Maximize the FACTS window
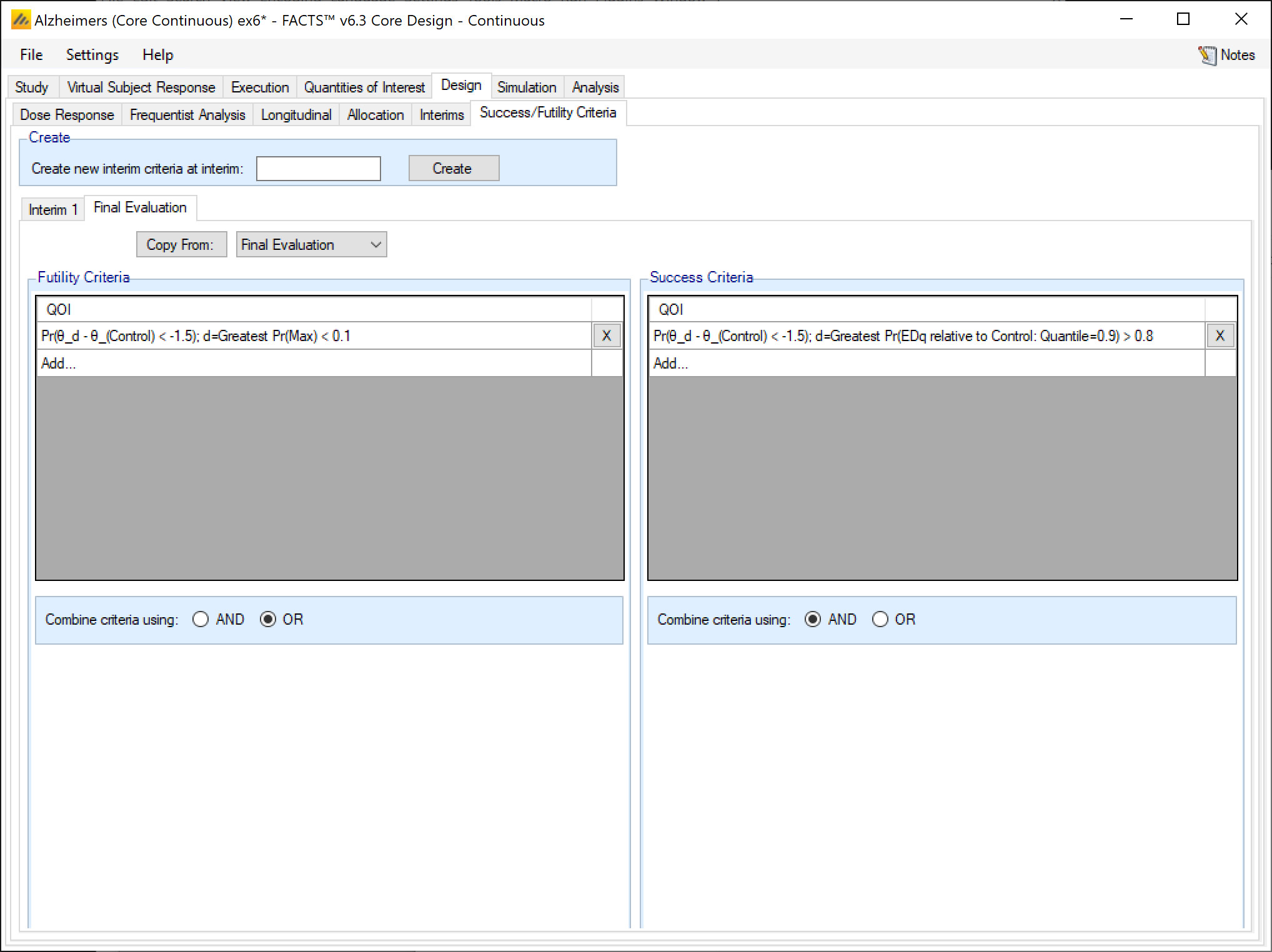Viewport: 1272px width, 952px height. (x=1183, y=19)
